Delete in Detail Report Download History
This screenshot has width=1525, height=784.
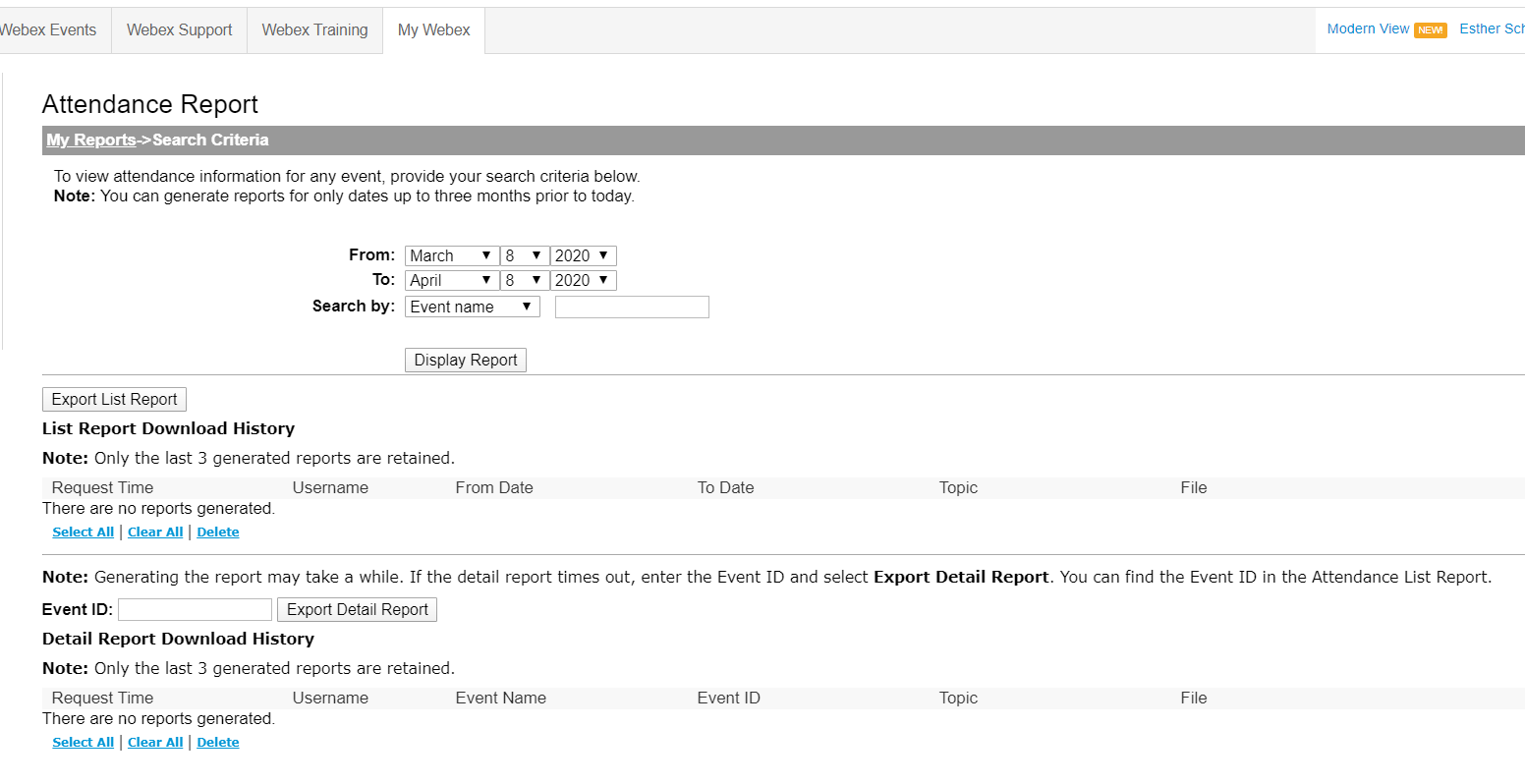pos(218,742)
